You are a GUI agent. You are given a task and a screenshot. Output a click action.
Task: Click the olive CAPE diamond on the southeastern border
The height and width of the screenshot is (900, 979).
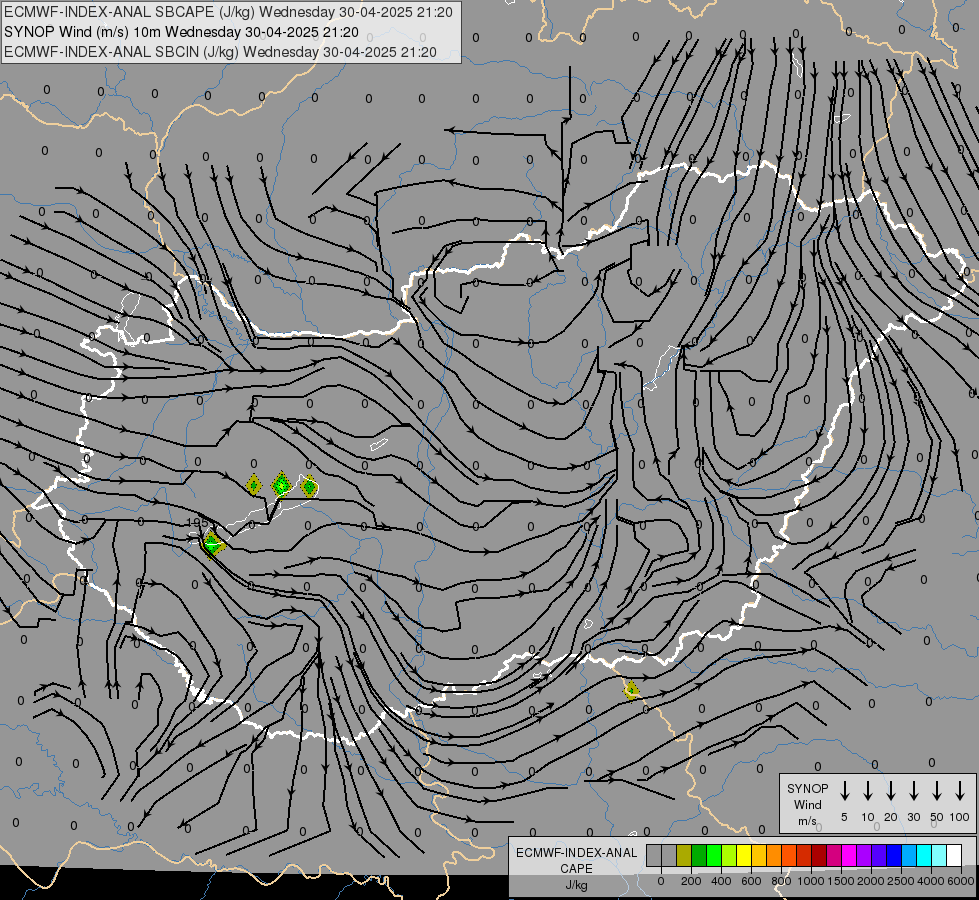point(631,690)
